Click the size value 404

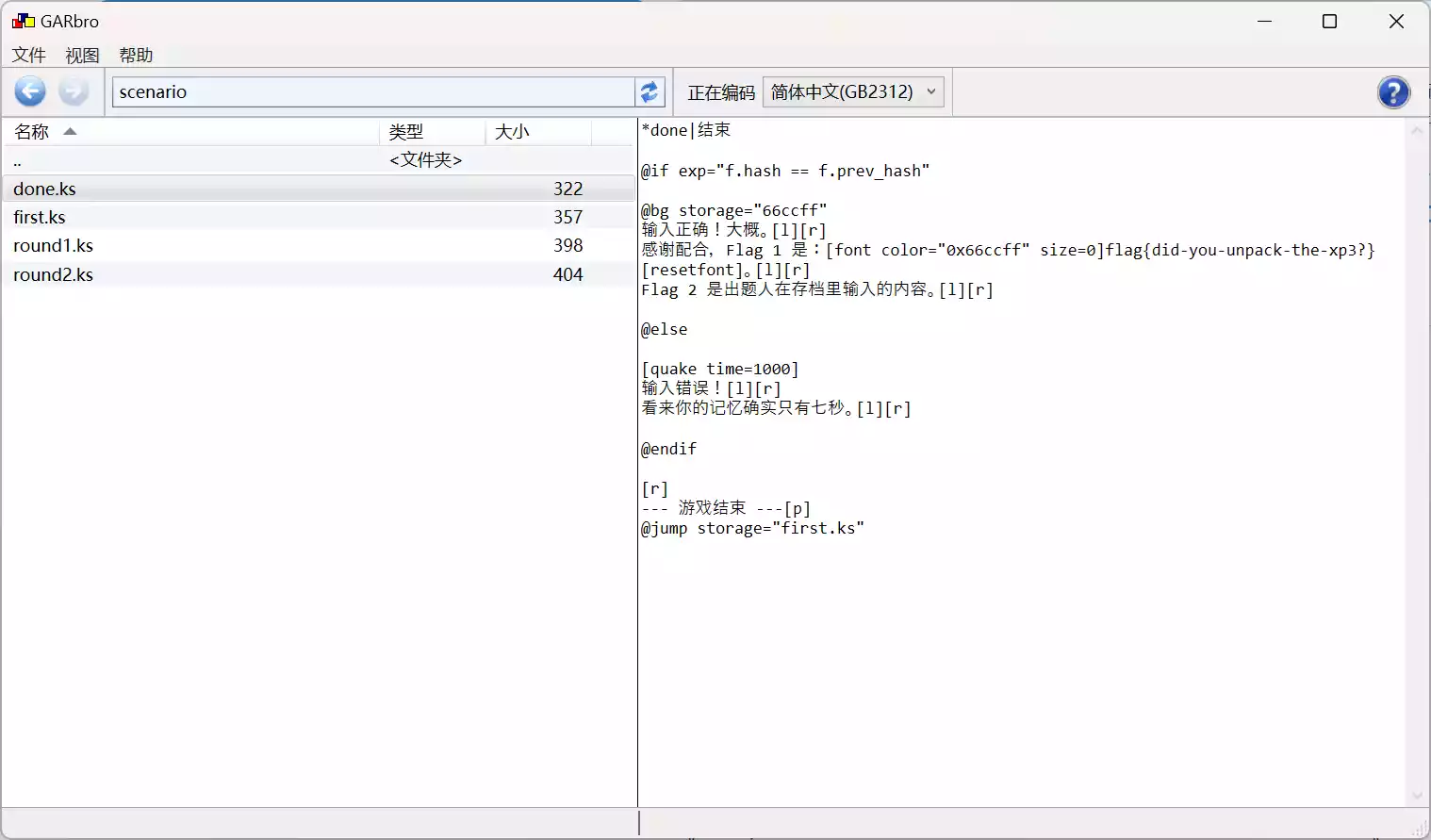point(567,274)
